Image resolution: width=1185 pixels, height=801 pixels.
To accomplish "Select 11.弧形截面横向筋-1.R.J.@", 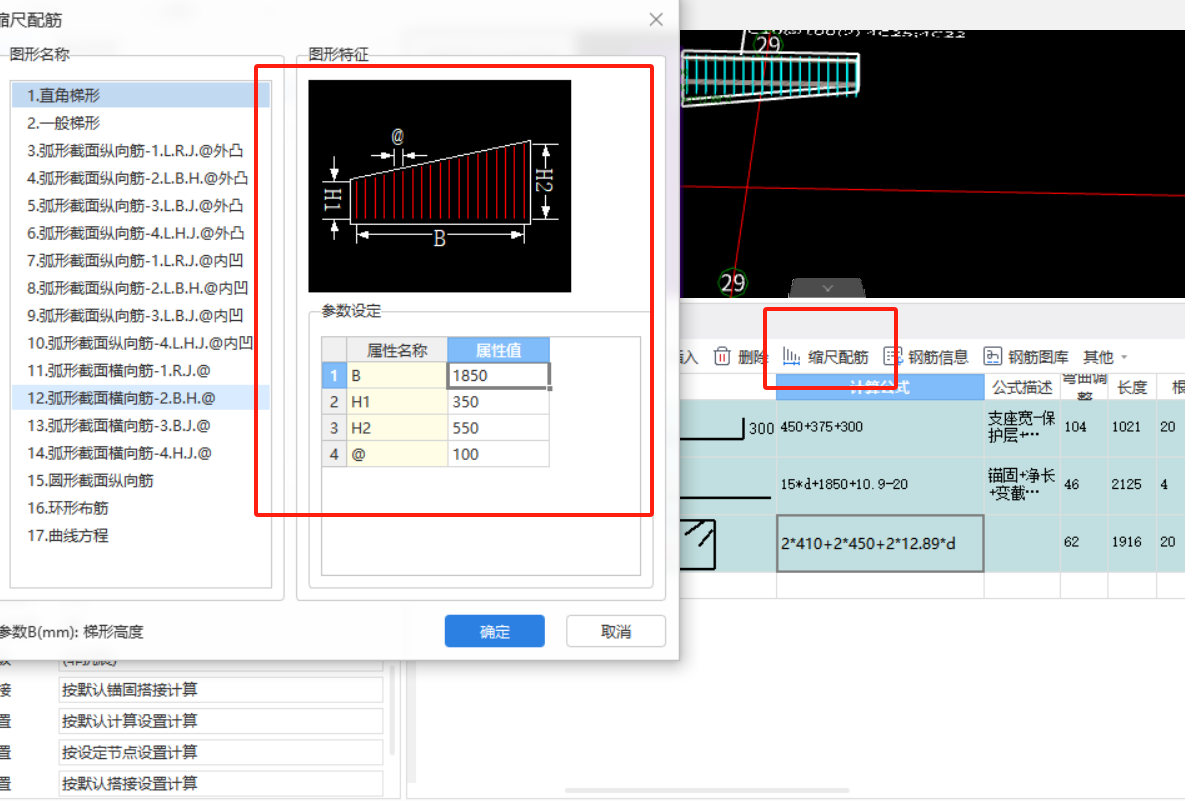I will point(141,370).
